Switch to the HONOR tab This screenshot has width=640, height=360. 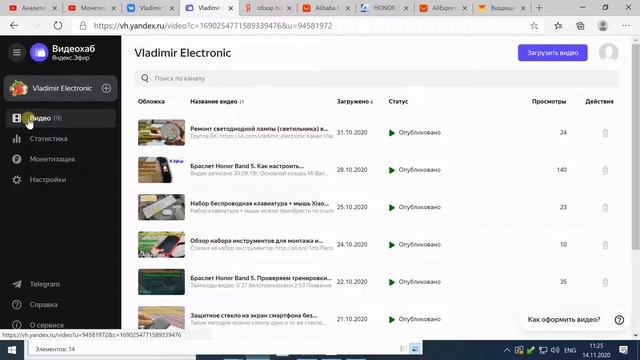(384, 8)
